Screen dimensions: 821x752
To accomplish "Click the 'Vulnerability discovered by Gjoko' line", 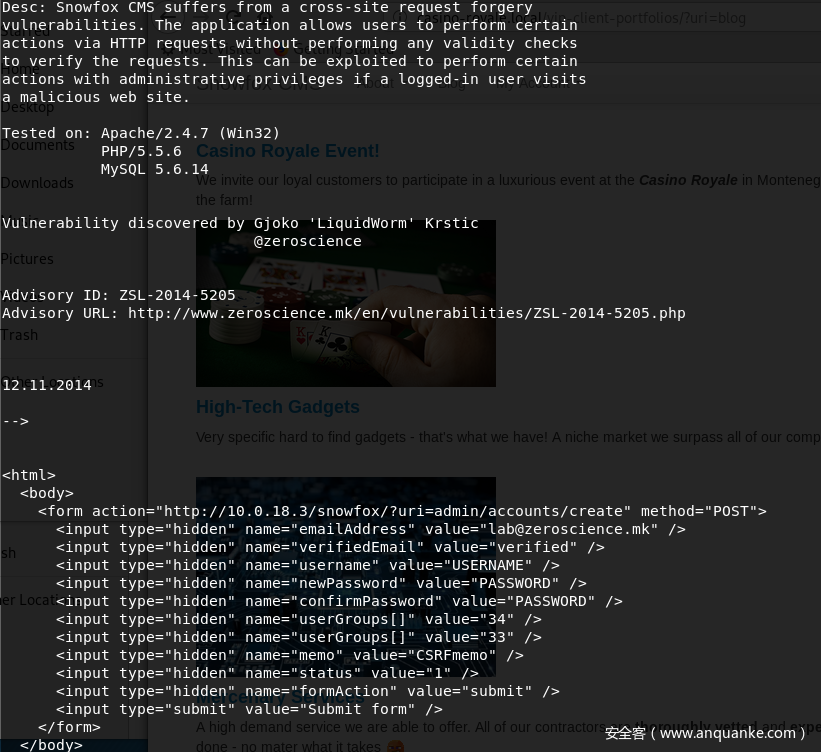I will tap(240, 223).
